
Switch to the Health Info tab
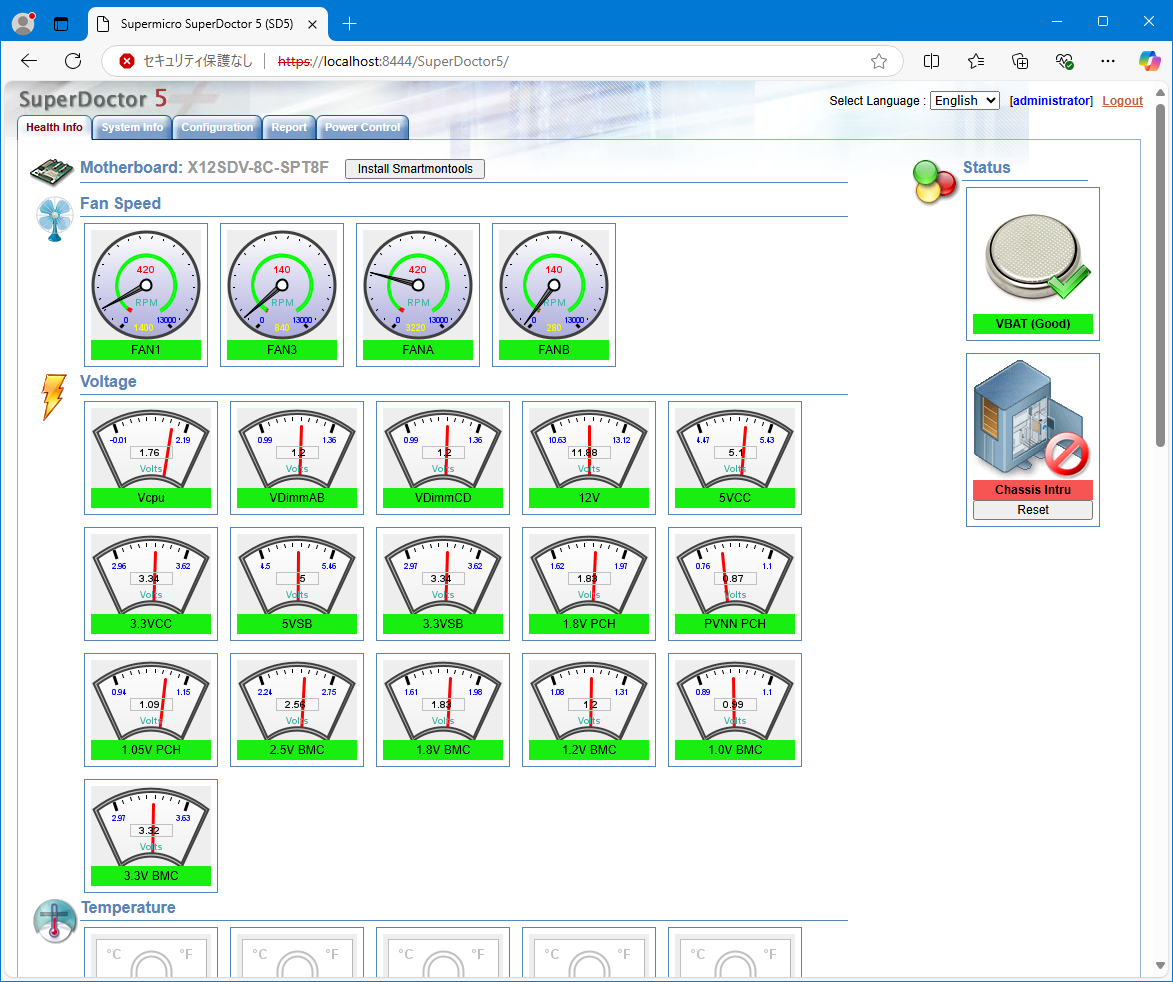click(54, 127)
